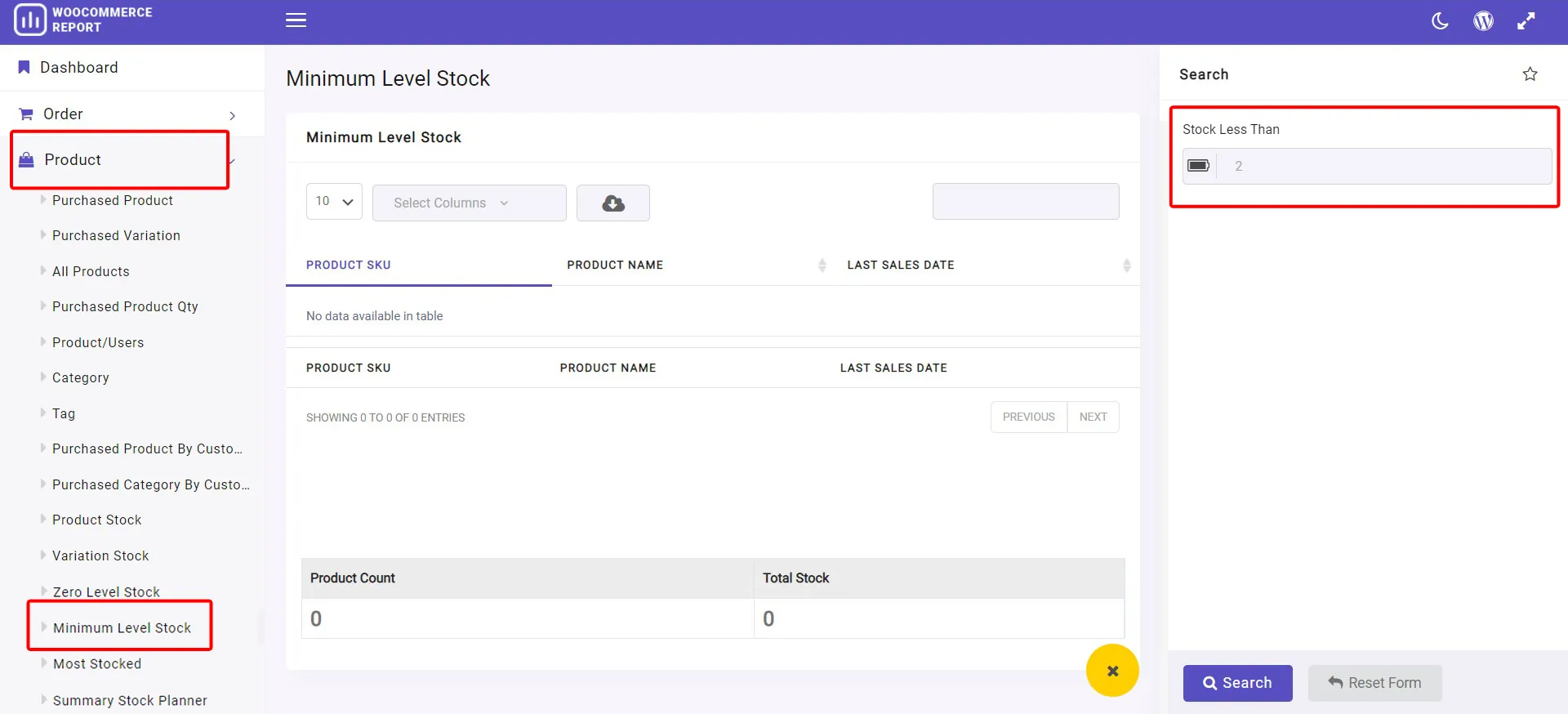1568x714 pixels.
Task: Click the Product SKU column header
Action: coord(349,265)
